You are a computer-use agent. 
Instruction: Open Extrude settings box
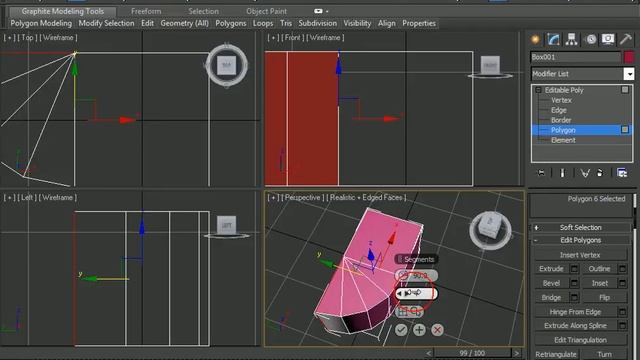tap(574, 269)
